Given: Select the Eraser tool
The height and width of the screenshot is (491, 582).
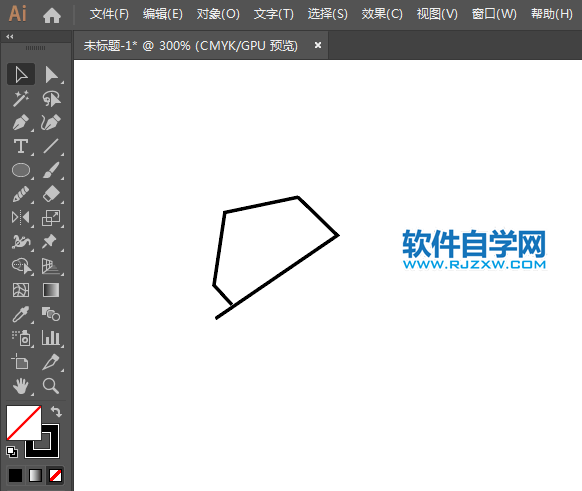Looking at the screenshot, I should 52,194.
